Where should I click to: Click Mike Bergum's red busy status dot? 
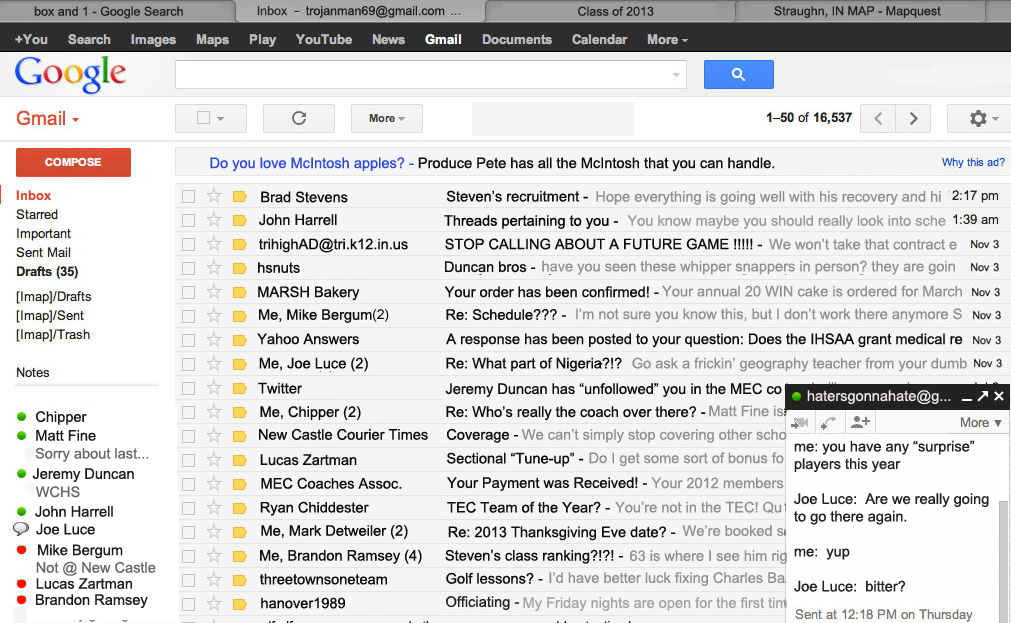[x=21, y=550]
